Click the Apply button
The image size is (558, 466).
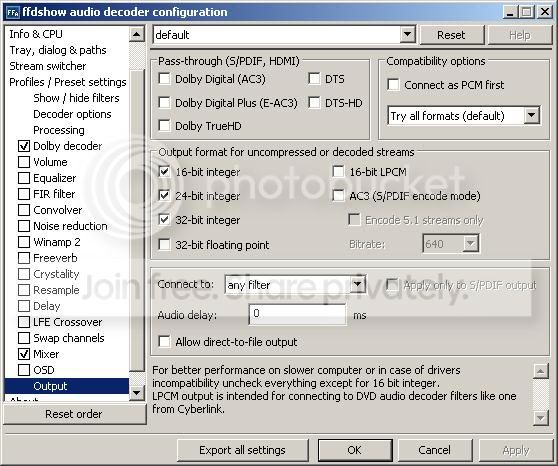point(516,450)
